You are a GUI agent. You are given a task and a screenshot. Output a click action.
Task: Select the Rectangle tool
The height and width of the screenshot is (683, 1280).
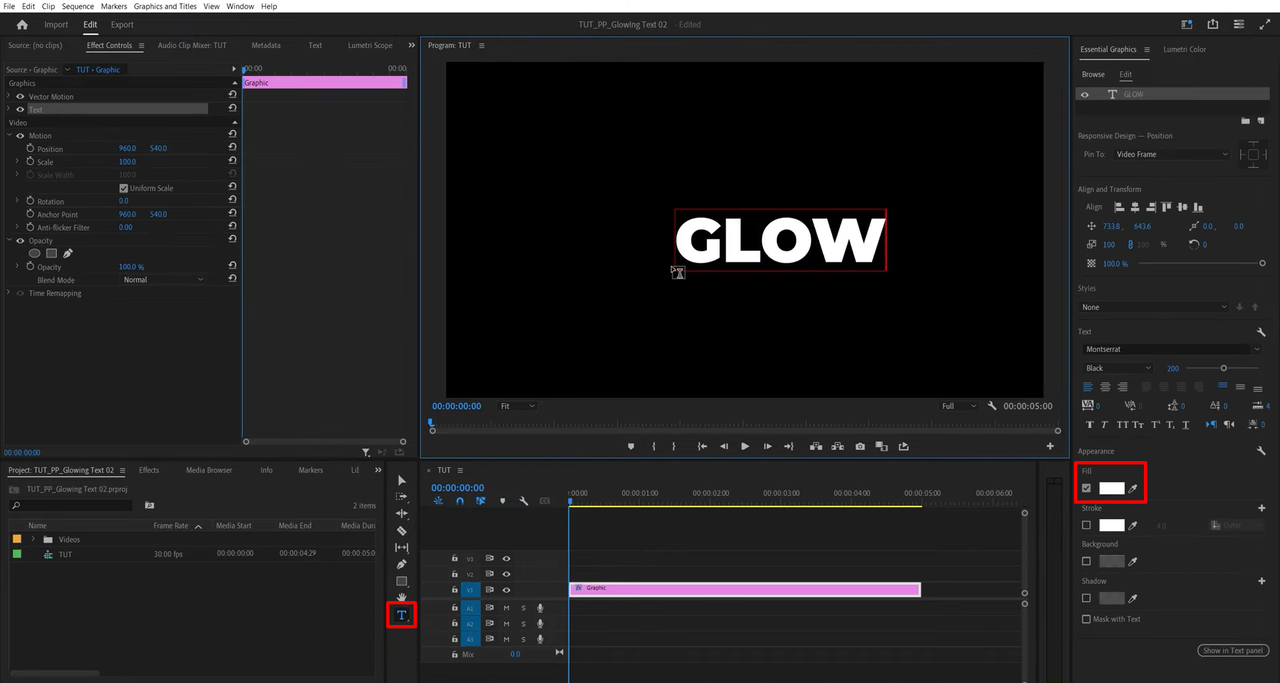(402, 581)
